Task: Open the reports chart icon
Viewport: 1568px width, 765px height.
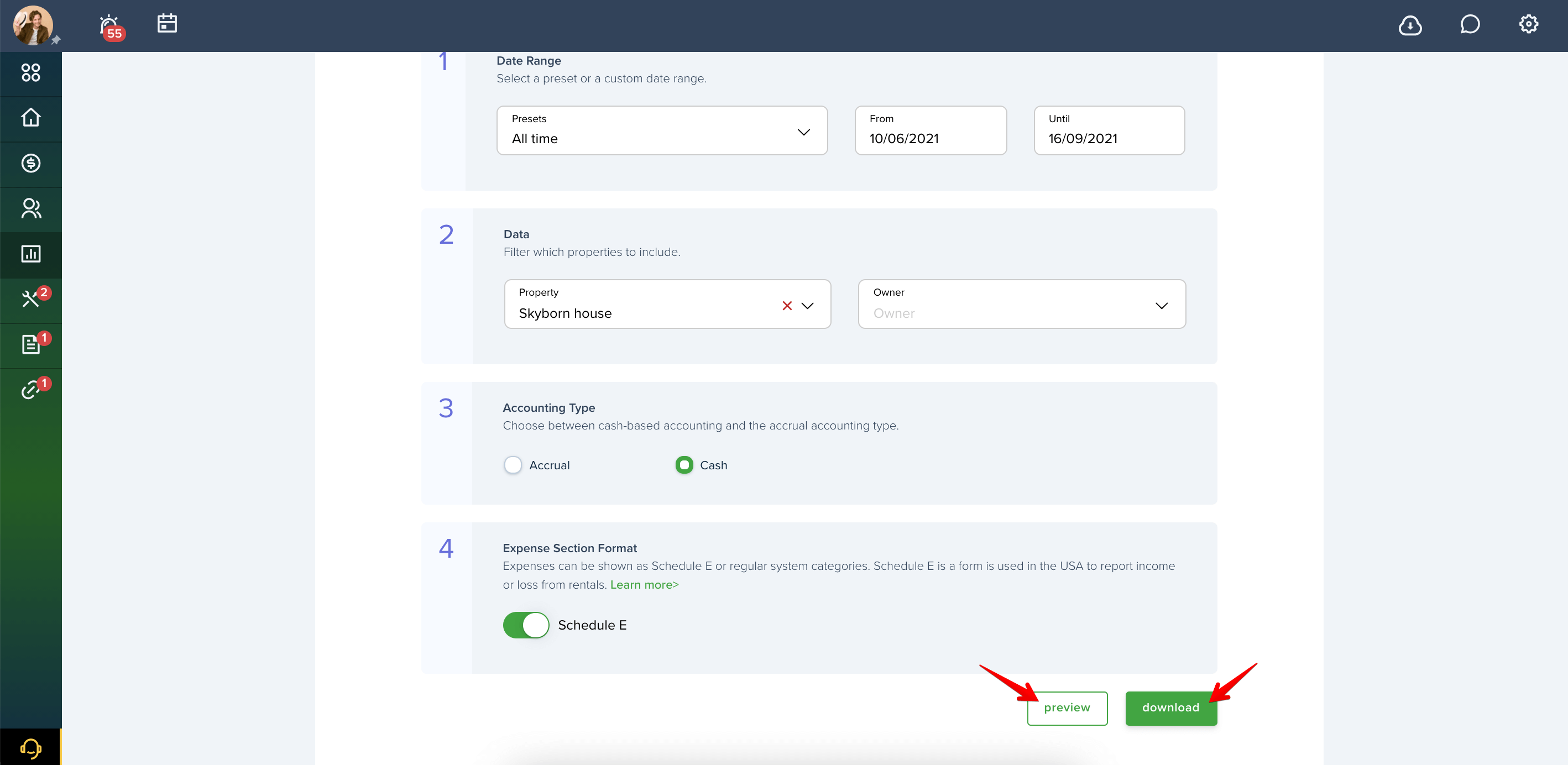Action: tap(31, 254)
